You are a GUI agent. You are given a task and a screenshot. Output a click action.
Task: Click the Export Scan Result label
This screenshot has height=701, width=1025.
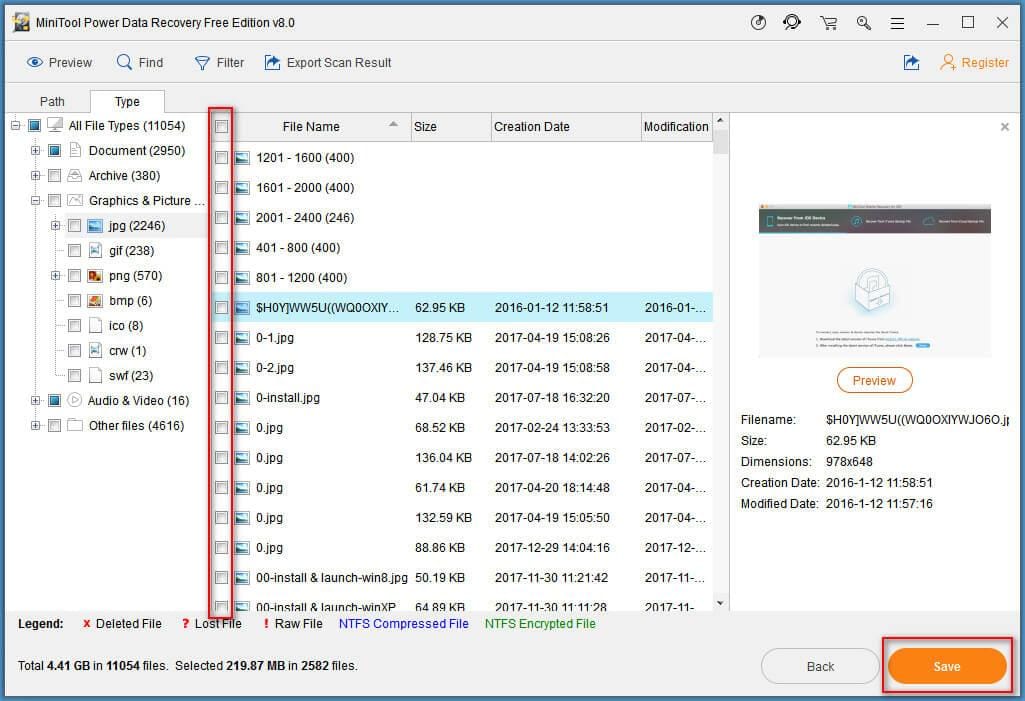(339, 63)
